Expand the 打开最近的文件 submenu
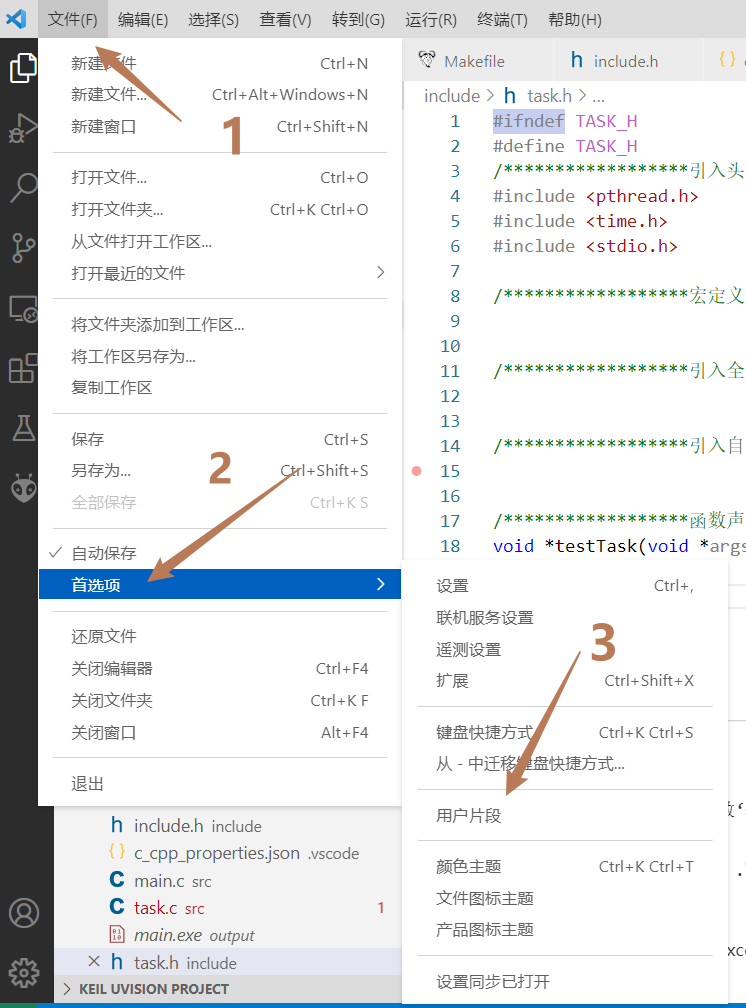Image resolution: width=746 pixels, height=1008 pixels. pos(219,273)
